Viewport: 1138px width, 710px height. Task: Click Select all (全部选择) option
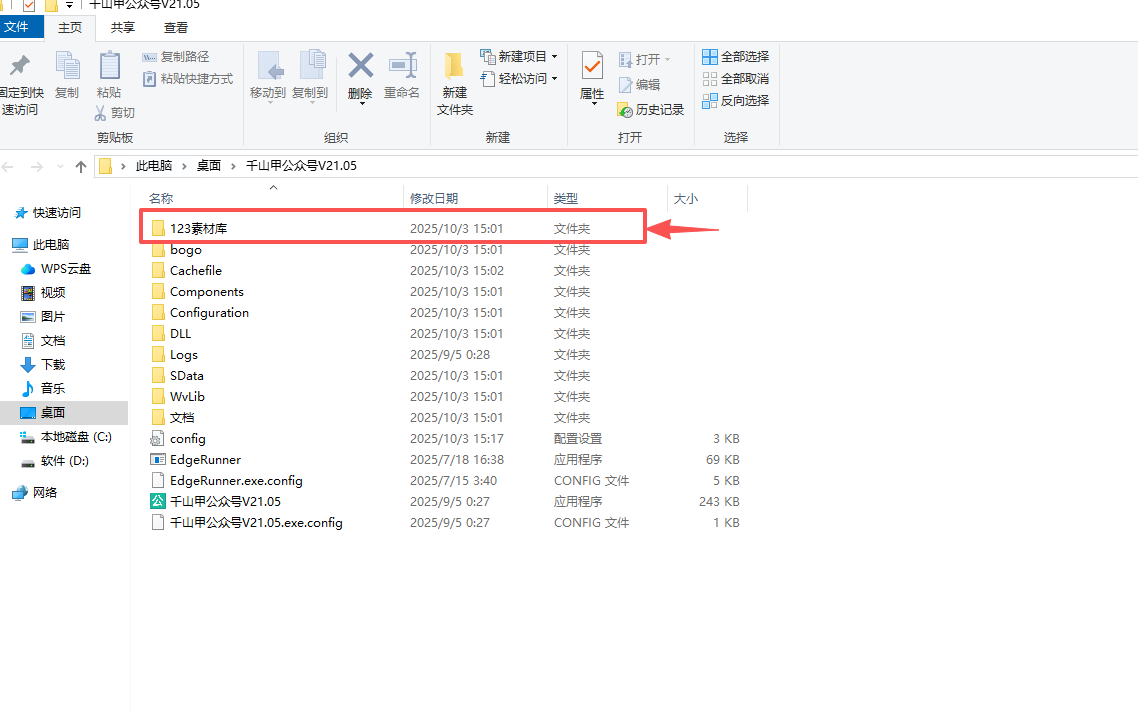tap(735, 57)
